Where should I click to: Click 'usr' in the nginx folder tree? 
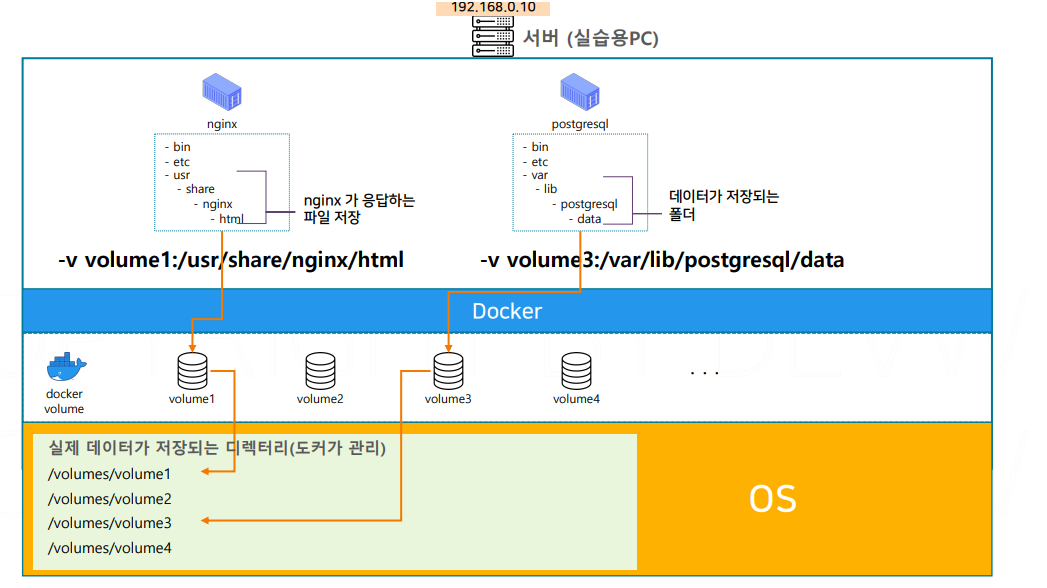182,176
